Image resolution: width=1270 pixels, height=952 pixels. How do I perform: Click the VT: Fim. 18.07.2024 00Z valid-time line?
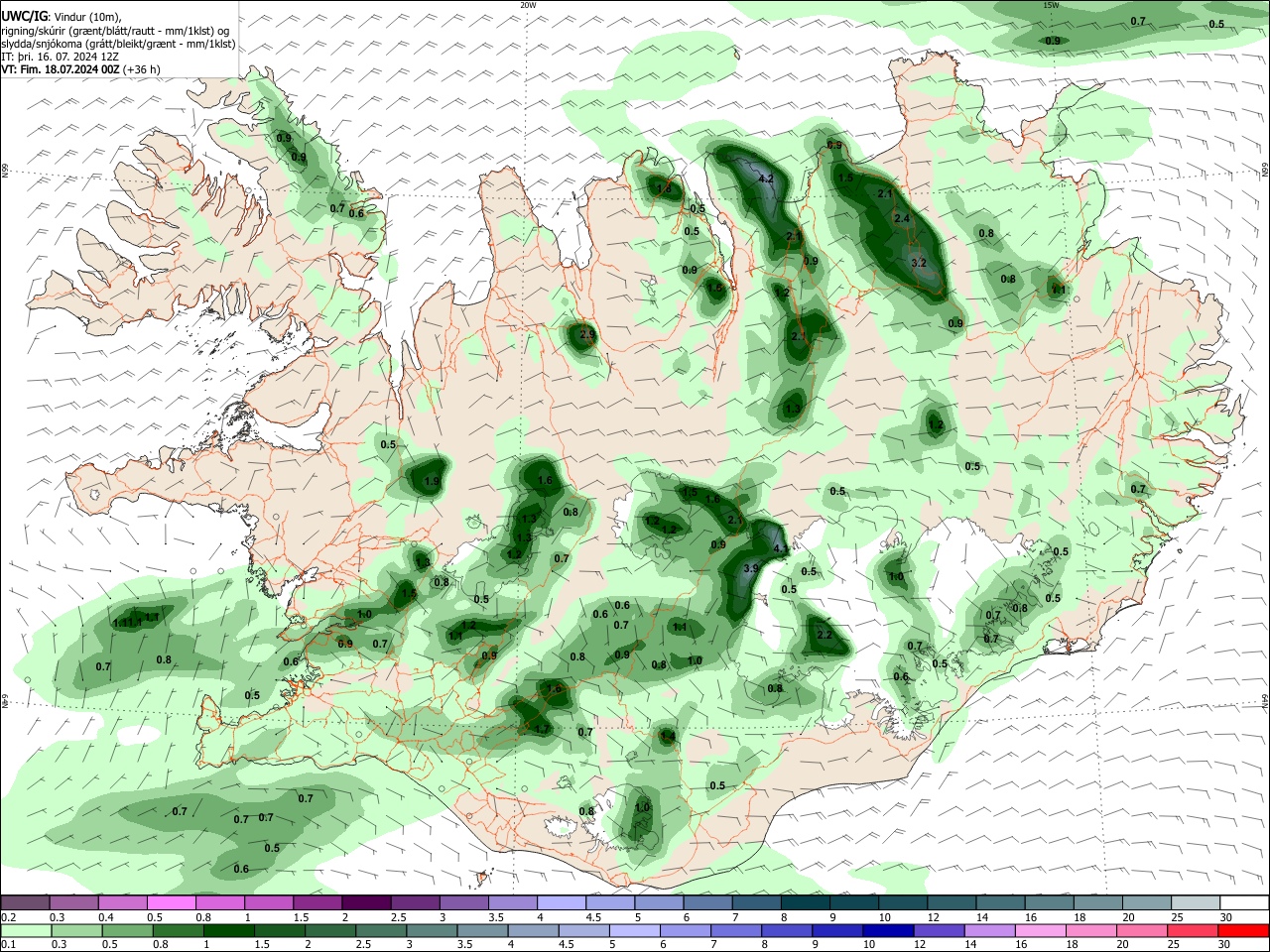point(80,70)
